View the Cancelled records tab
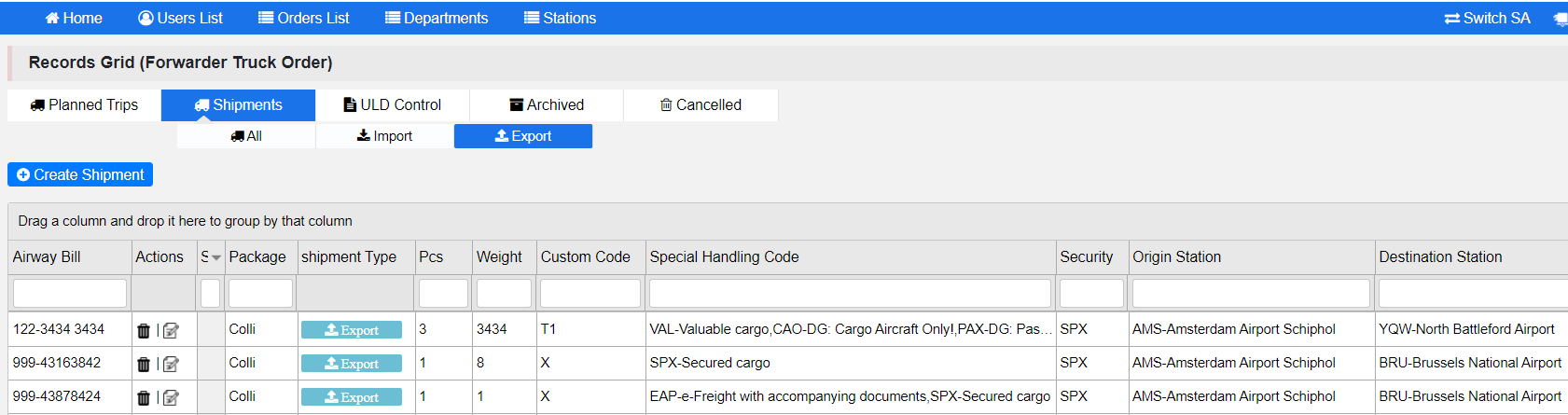 (x=701, y=105)
